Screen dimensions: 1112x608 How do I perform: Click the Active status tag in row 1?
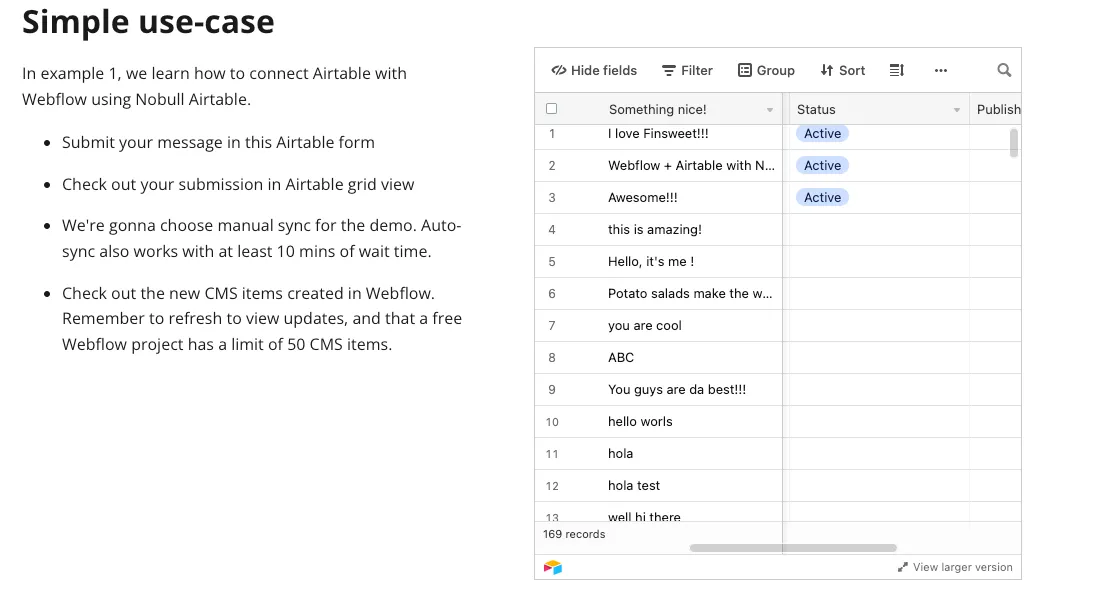[822, 133]
